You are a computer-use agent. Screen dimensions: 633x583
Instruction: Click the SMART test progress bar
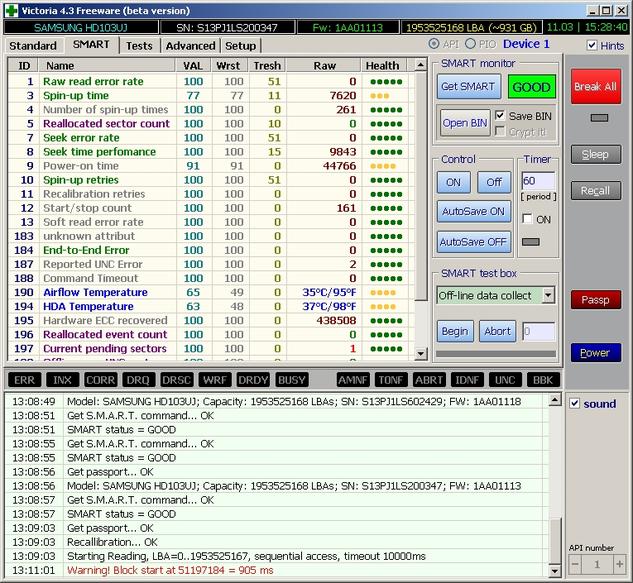(496, 354)
